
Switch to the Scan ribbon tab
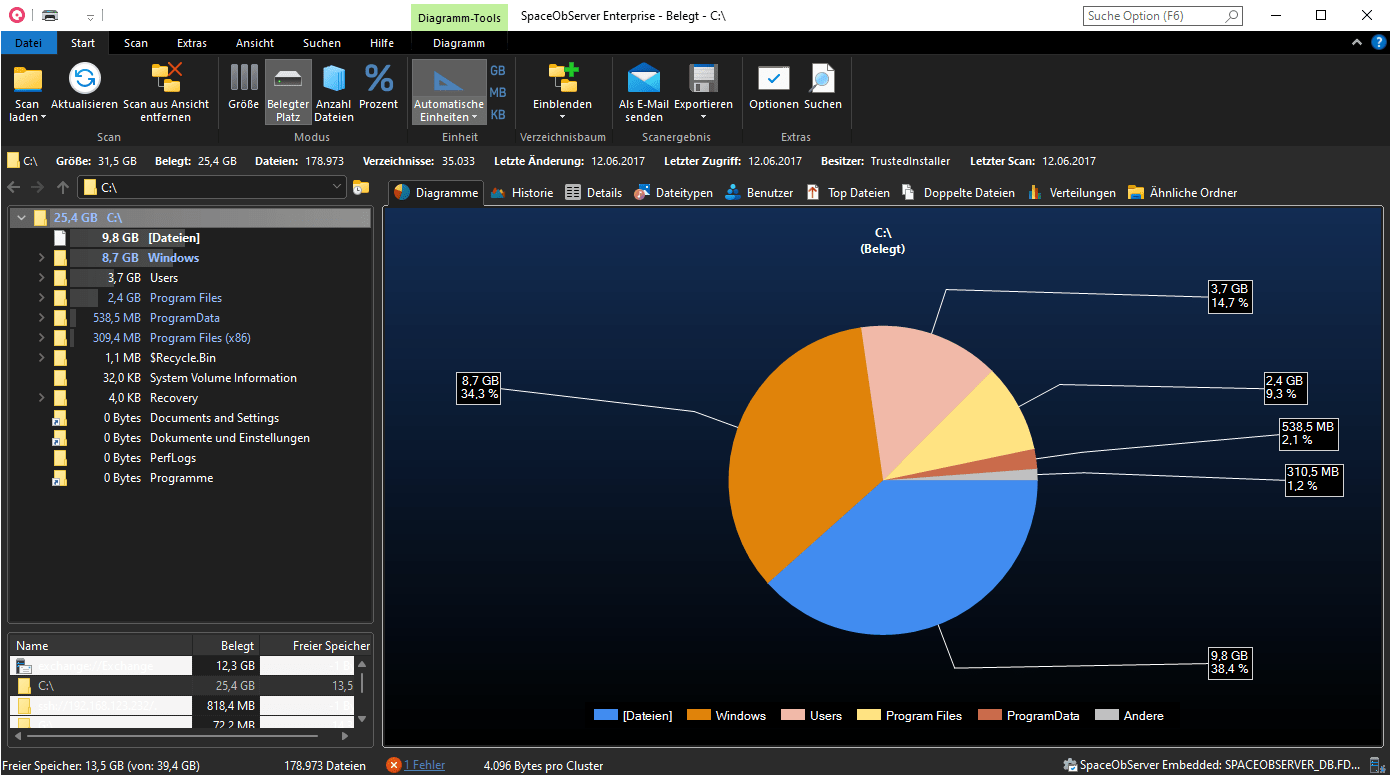[x=136, y=43]
